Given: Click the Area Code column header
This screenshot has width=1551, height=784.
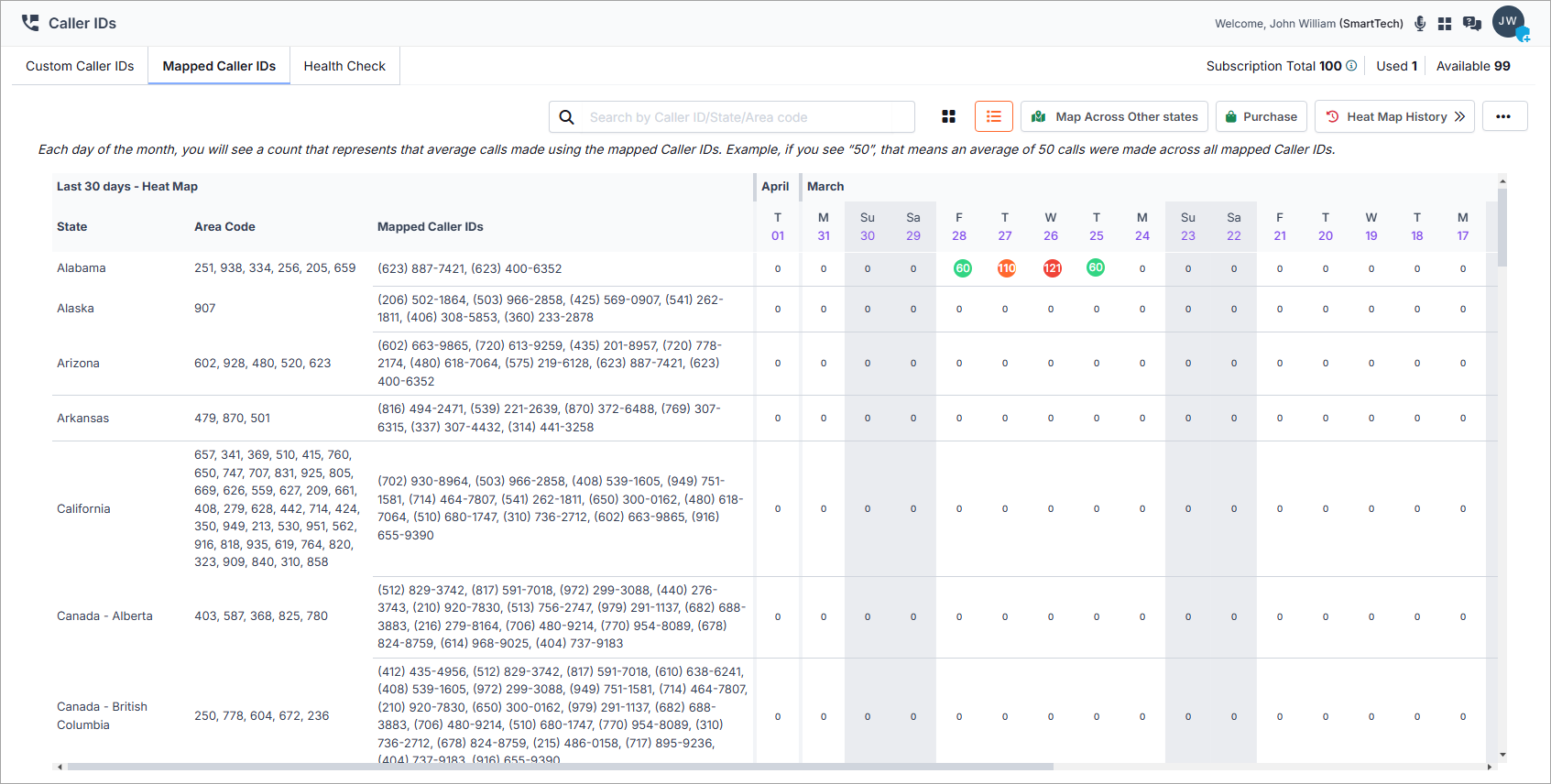Looking at the screenshot, I should (224, 226).
